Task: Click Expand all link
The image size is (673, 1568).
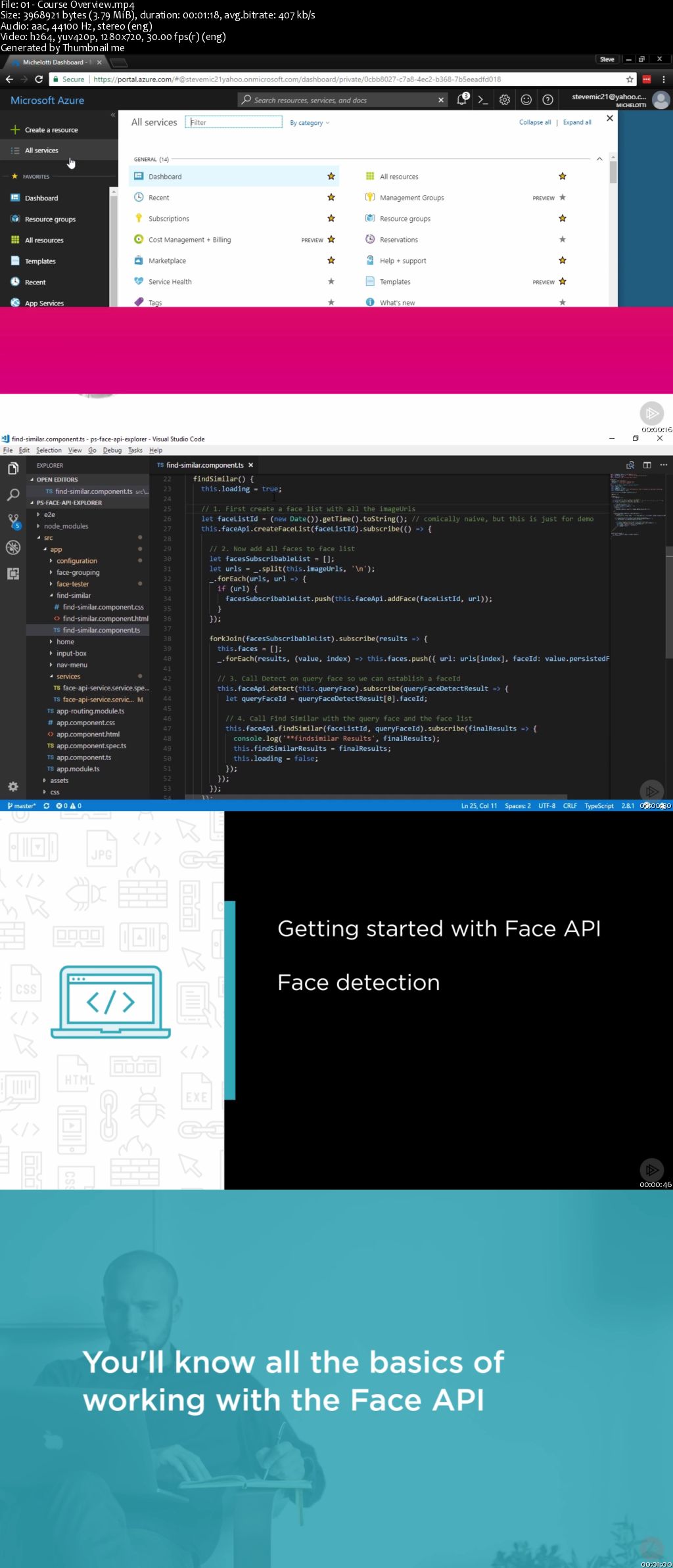Action: point(577,122)
